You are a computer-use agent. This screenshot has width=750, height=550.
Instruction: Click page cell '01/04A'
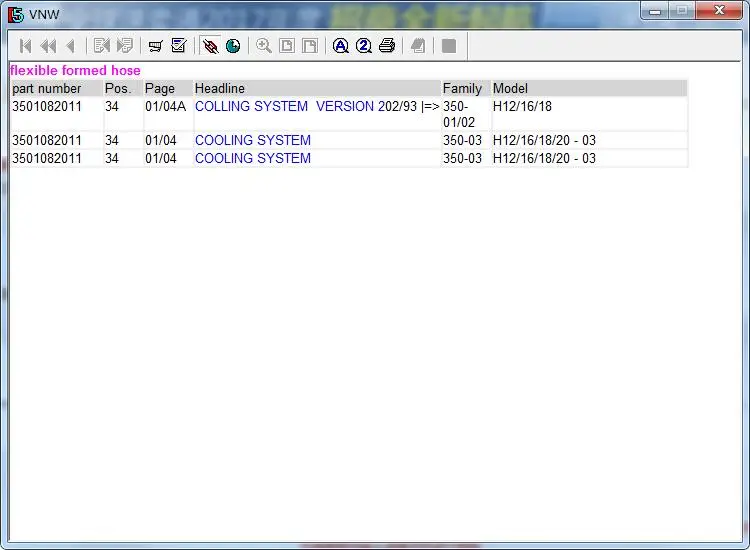165,106
